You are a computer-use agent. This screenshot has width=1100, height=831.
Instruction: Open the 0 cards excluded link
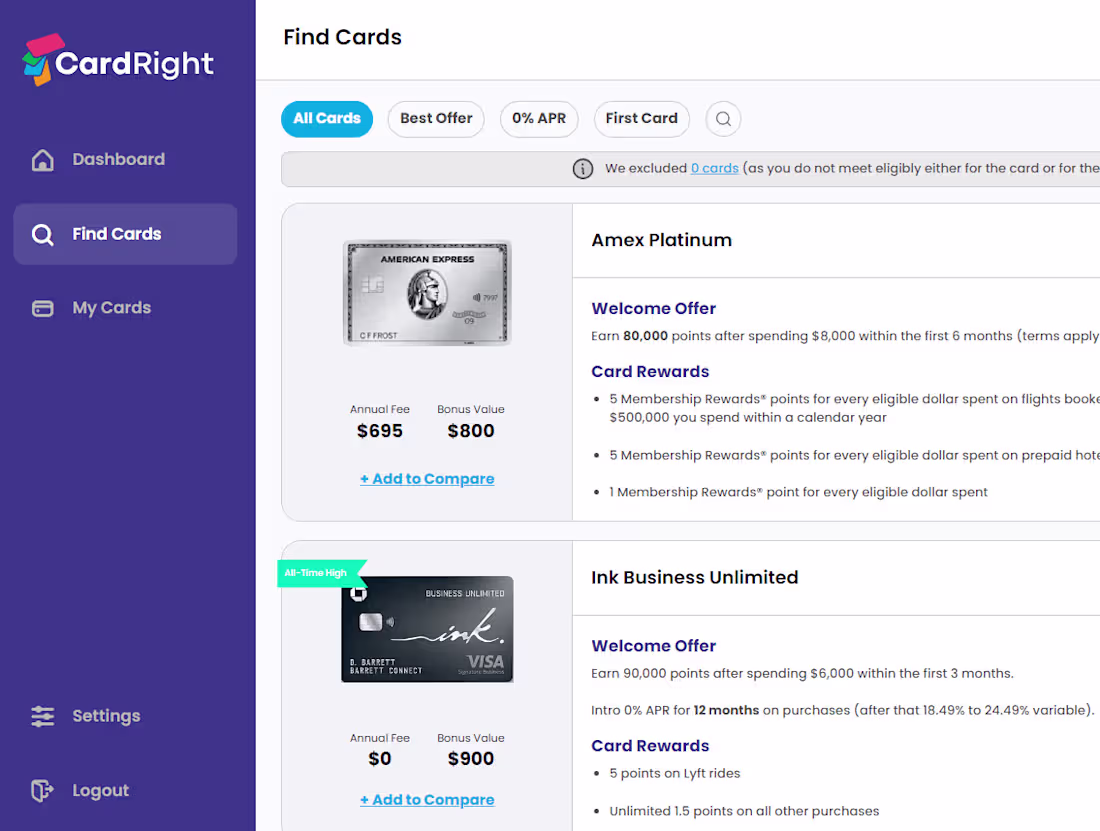pyautogui.click(x=714, y=168)
